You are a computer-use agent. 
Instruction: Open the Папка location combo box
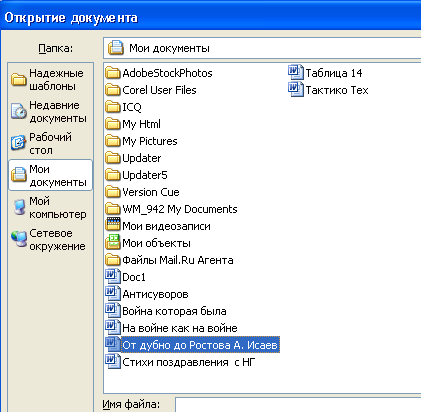pos(262,48)
